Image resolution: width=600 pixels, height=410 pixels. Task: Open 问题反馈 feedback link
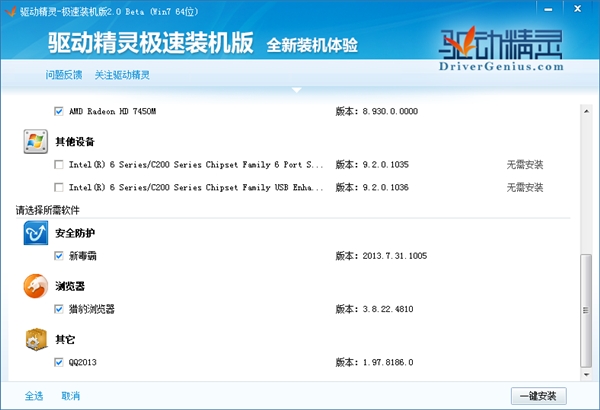click(x=64, y=75)
